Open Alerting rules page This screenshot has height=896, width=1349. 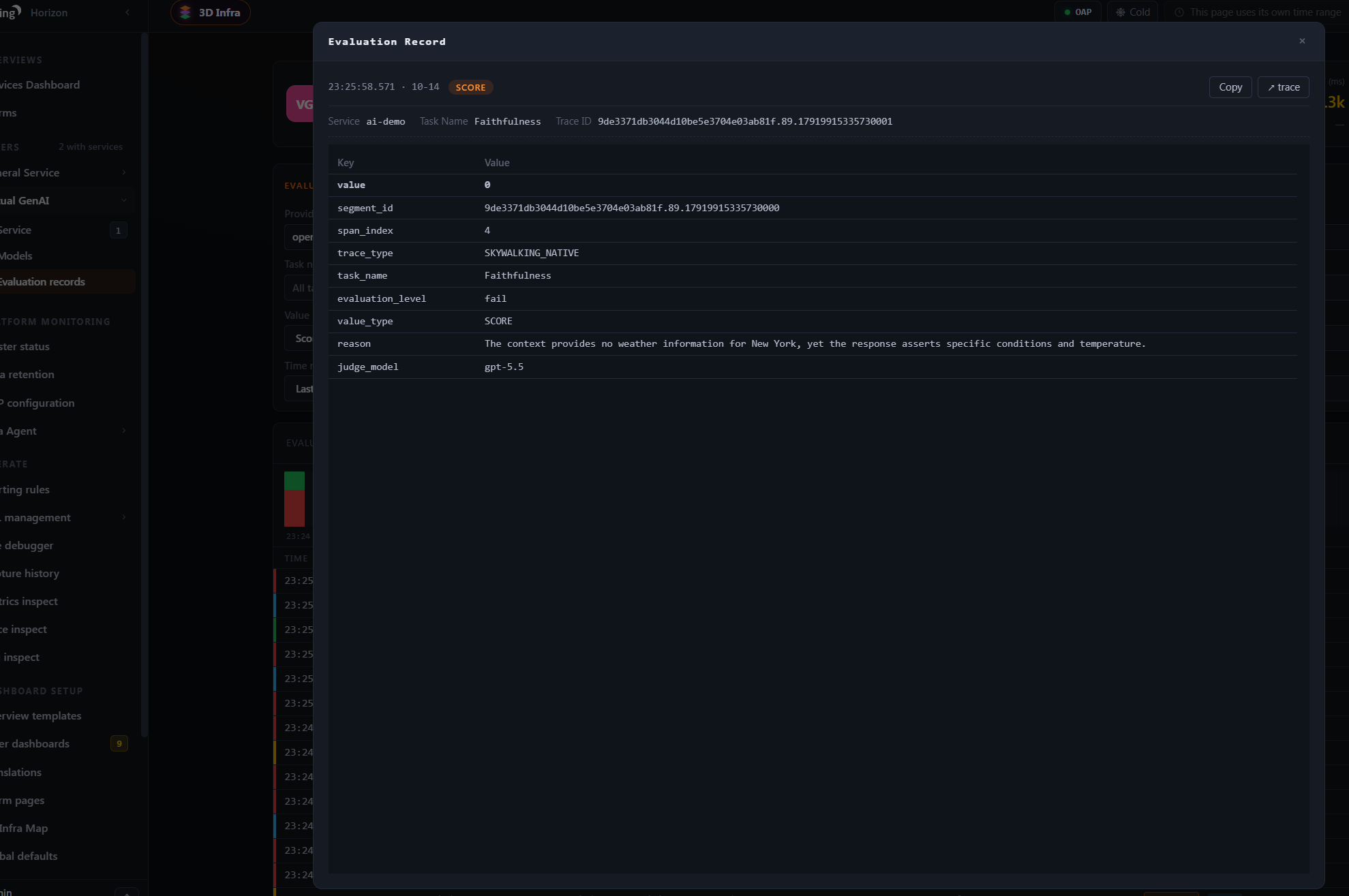25,489
